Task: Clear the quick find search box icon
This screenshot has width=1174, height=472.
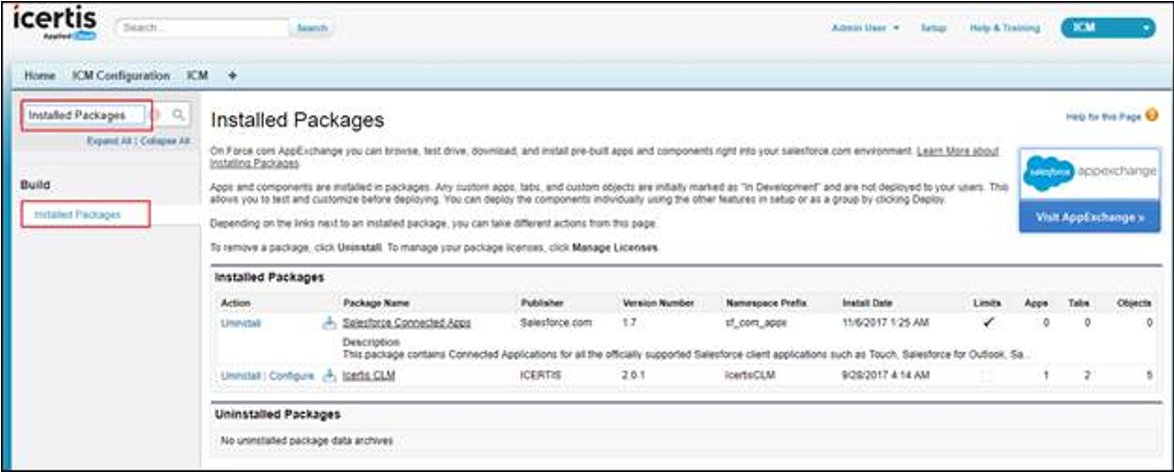Action: [x=156, y=115]
